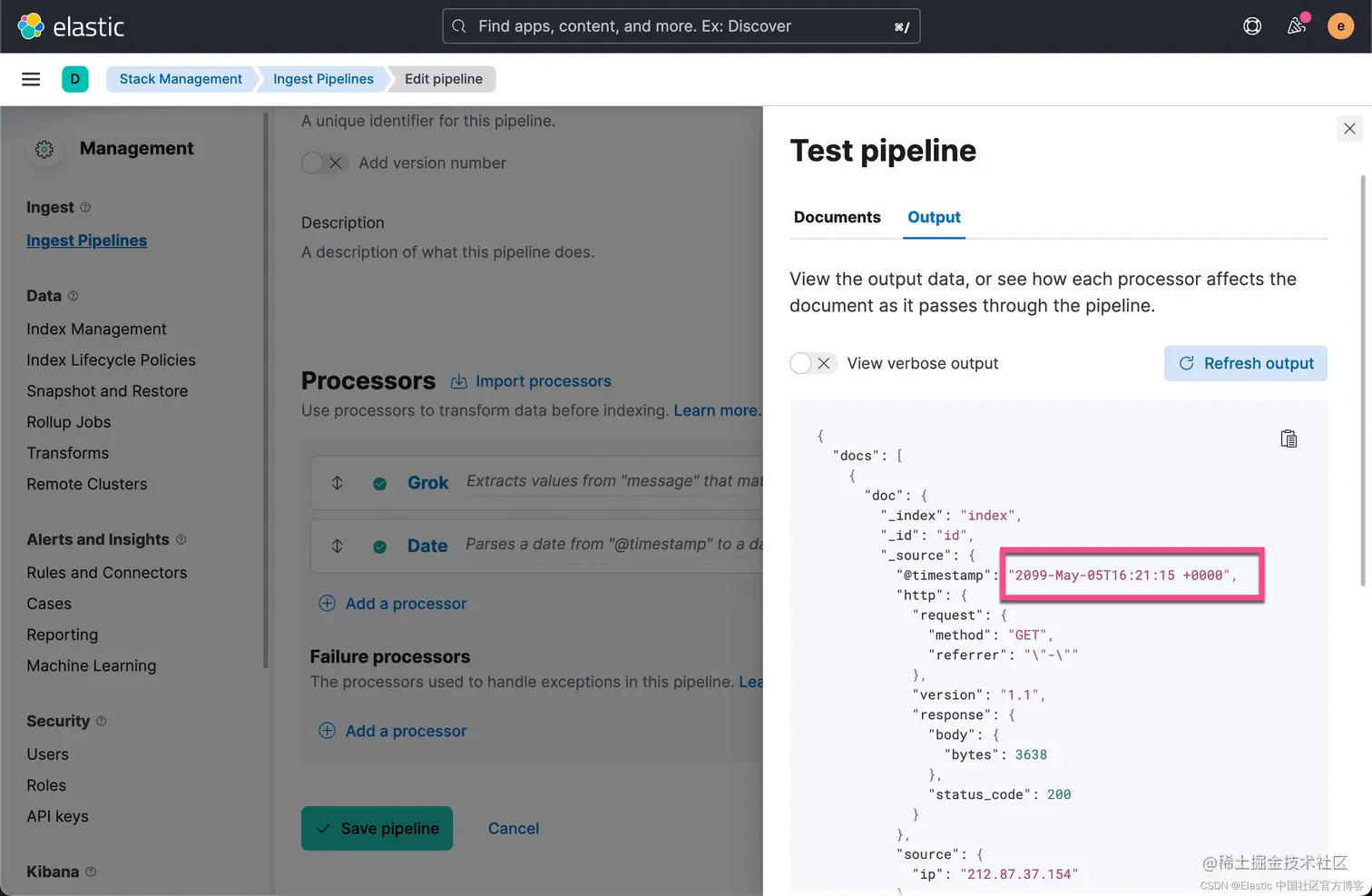Viewport: 1372px width, 896px height.
Task: Open the newsfeed celebration icon
Action: (x=1297, y=26)
